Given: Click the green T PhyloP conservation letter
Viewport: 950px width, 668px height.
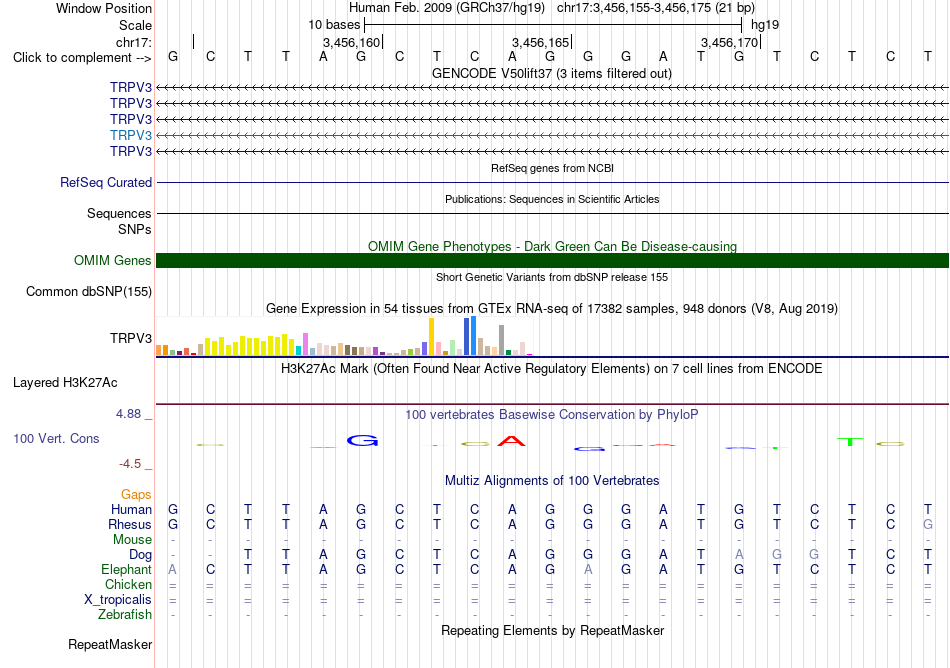Looking at the screenshot, I should click(850, 441).
